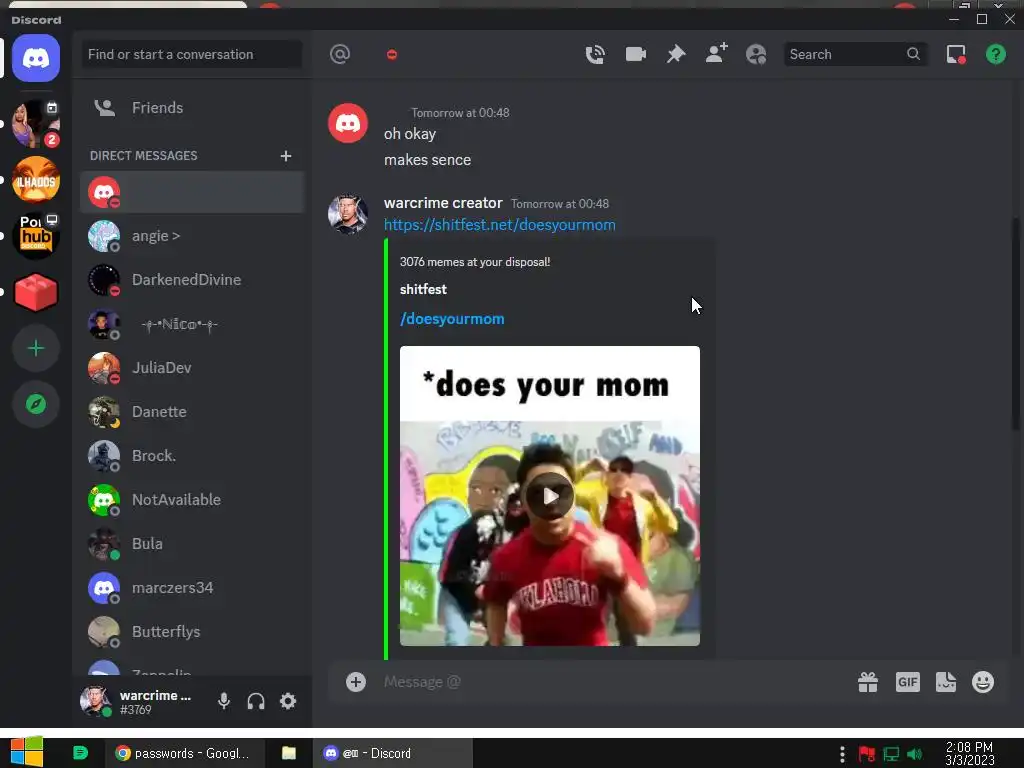The width and height of the screenshot is (1024, 768).
Task: Toggle microphone mute
Action: [224, 701]
